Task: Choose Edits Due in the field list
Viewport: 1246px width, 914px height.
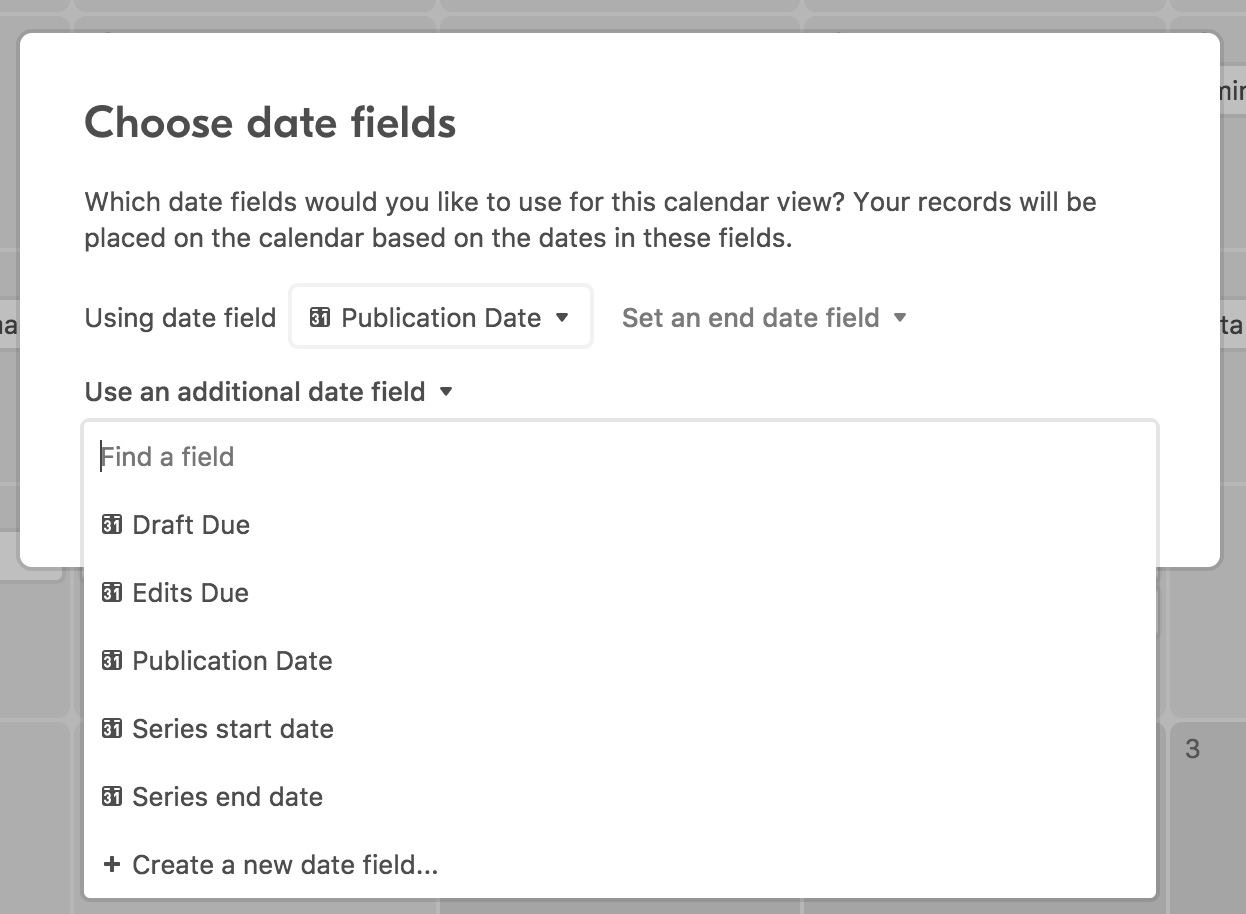Action: pos(620,592)
